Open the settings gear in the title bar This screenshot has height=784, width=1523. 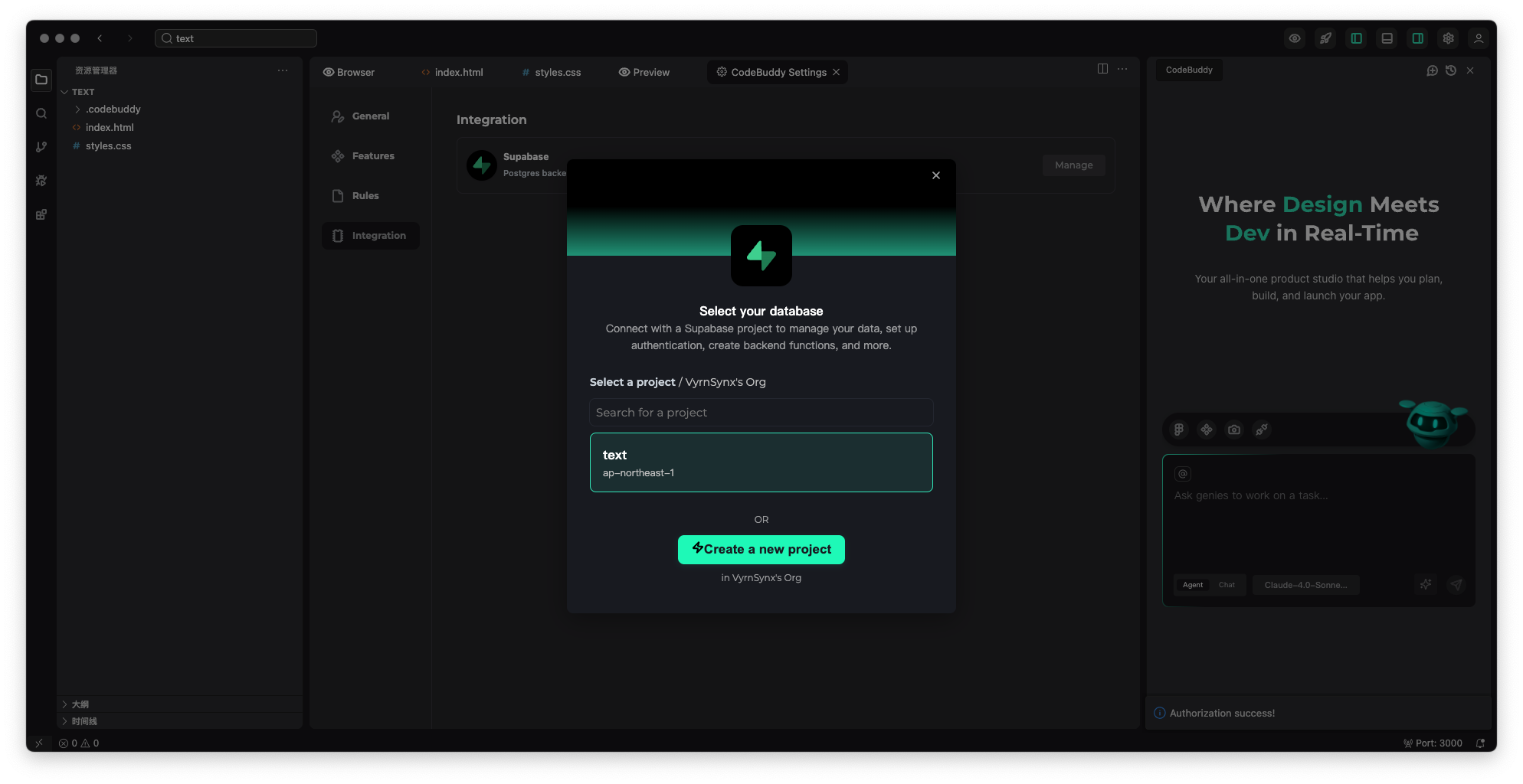[x=1448, y=38]
